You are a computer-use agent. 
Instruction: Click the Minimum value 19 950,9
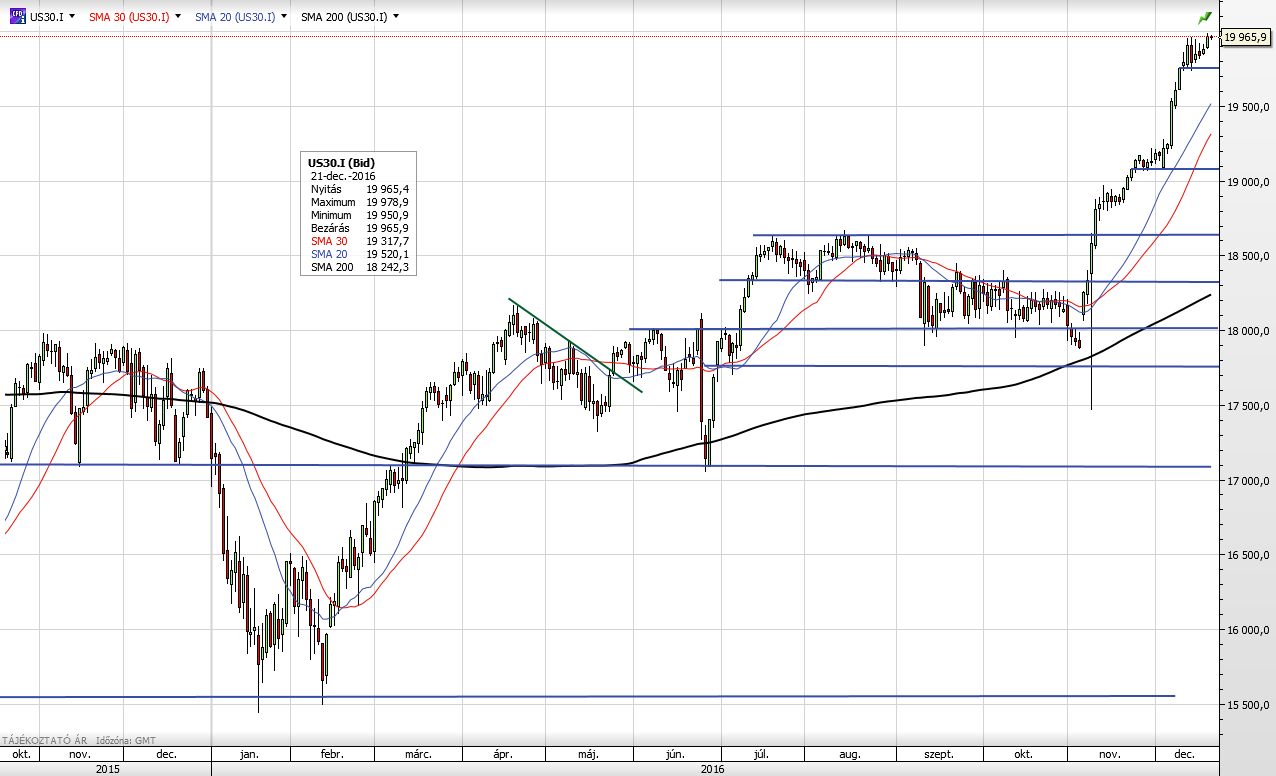pyautogui.click(x=388, y=214)
